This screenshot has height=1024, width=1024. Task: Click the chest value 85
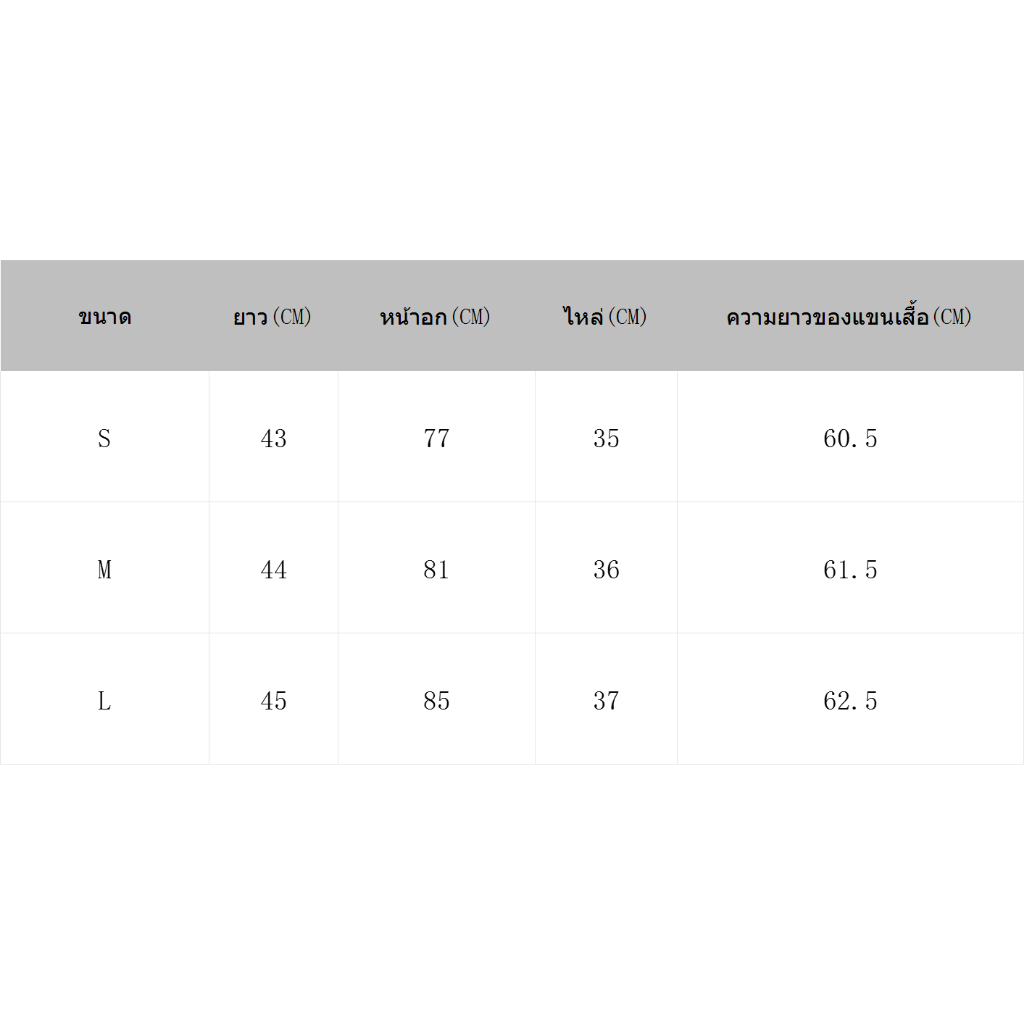pos(437,701)
